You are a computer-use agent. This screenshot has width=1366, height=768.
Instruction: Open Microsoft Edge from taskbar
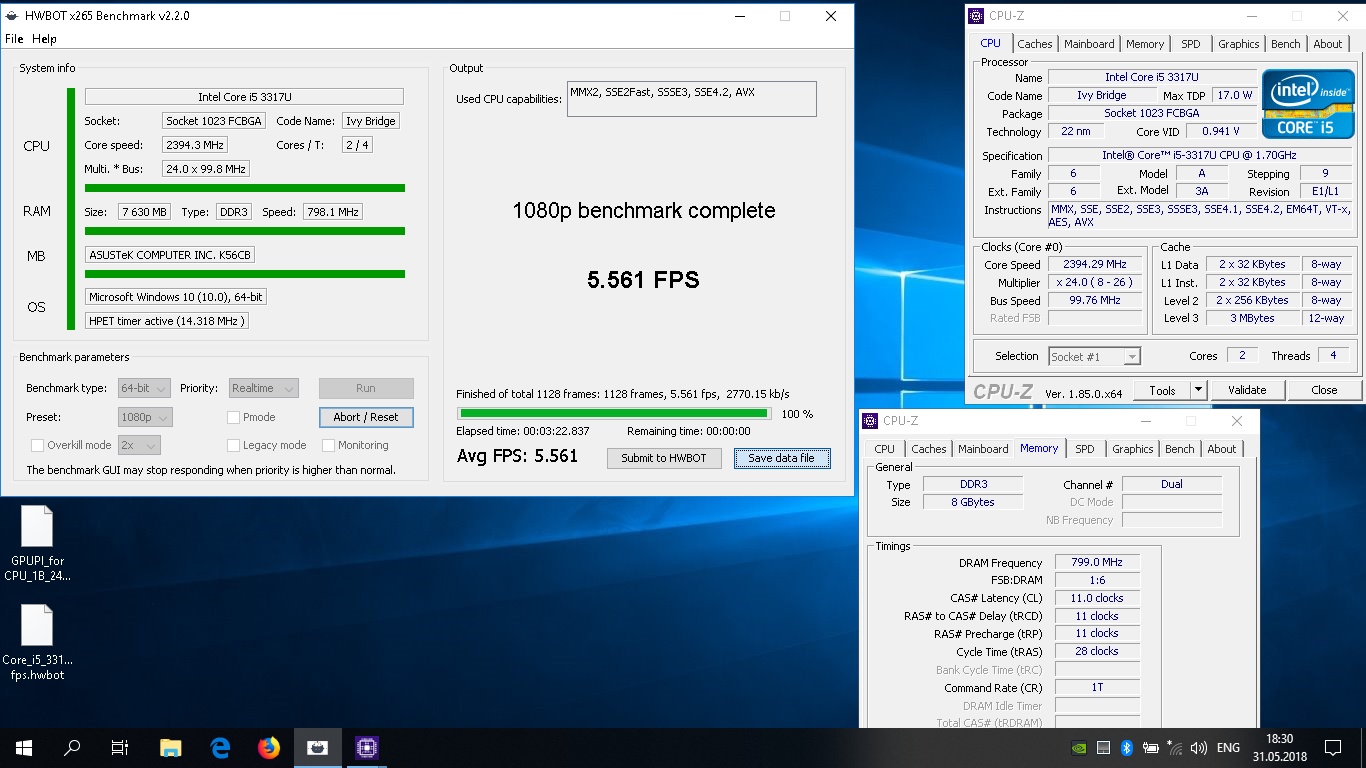(x=220, y=747)
